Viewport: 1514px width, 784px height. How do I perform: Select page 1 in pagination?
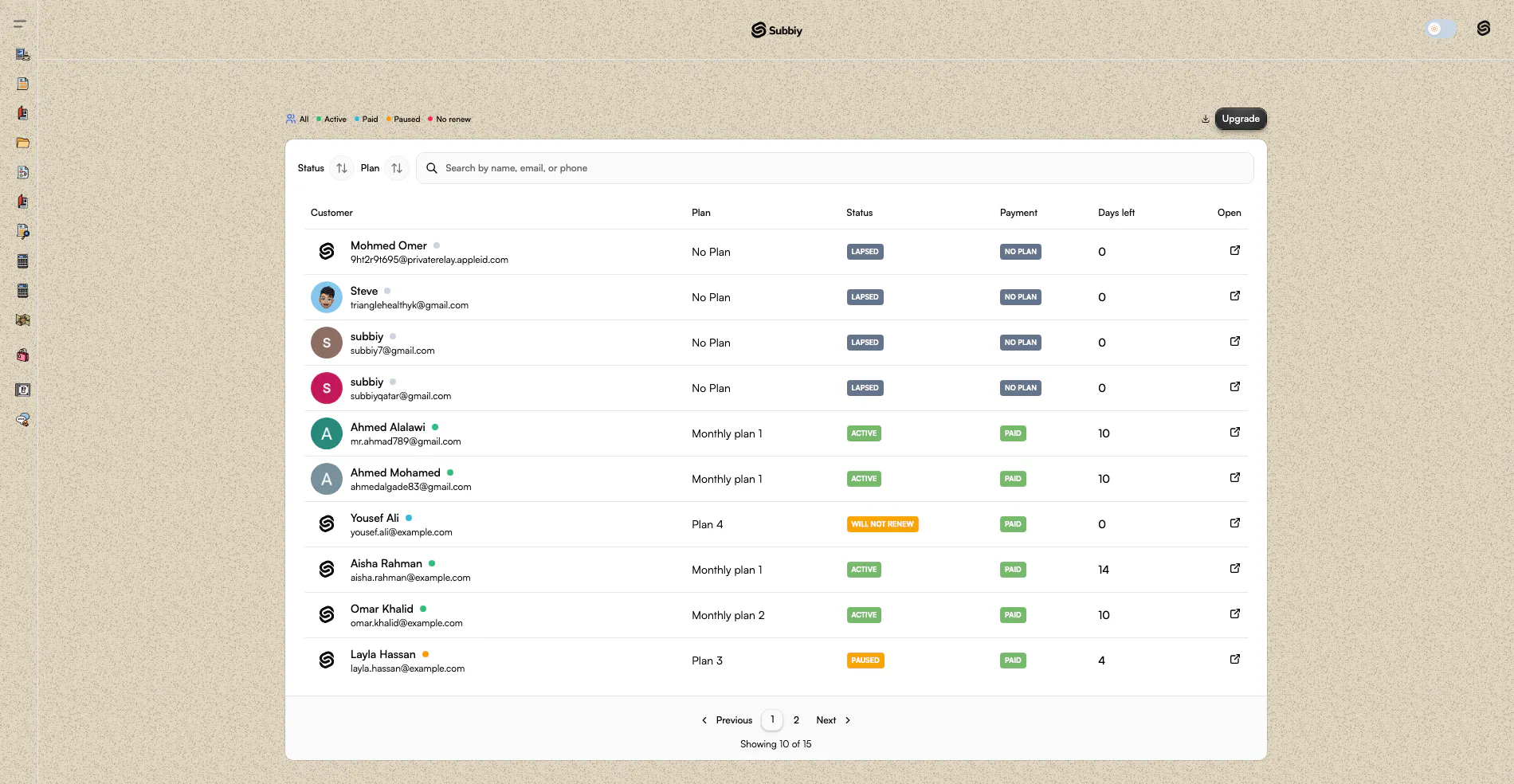point(772,719)
